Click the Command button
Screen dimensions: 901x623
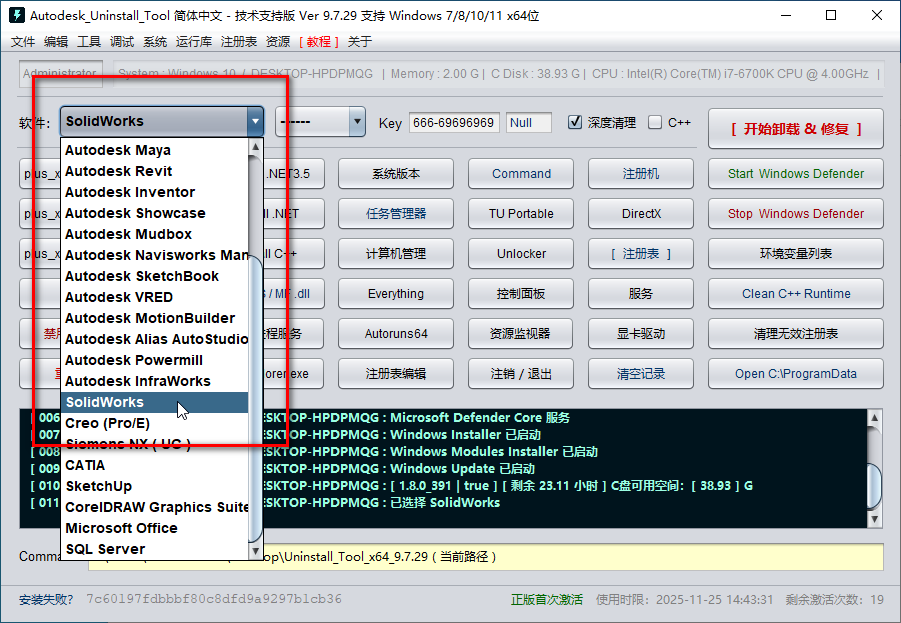pos(521,174)
